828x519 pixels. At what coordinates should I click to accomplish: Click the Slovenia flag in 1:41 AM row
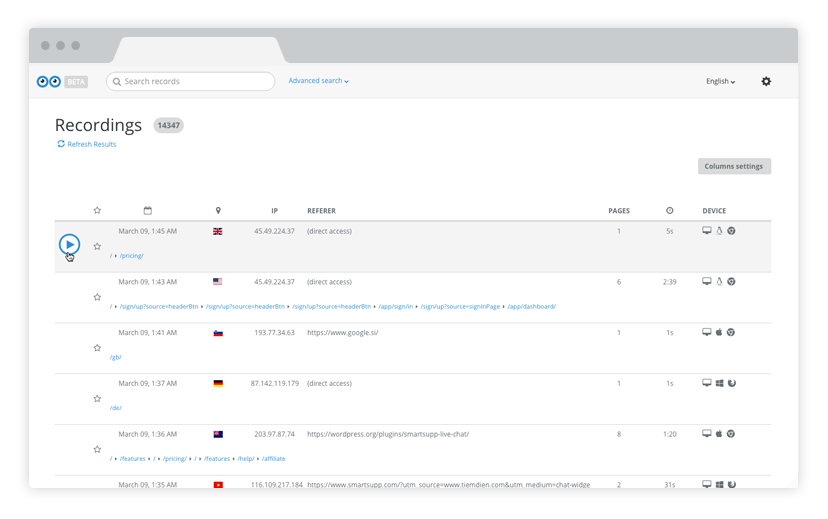(x=218, y=333)
